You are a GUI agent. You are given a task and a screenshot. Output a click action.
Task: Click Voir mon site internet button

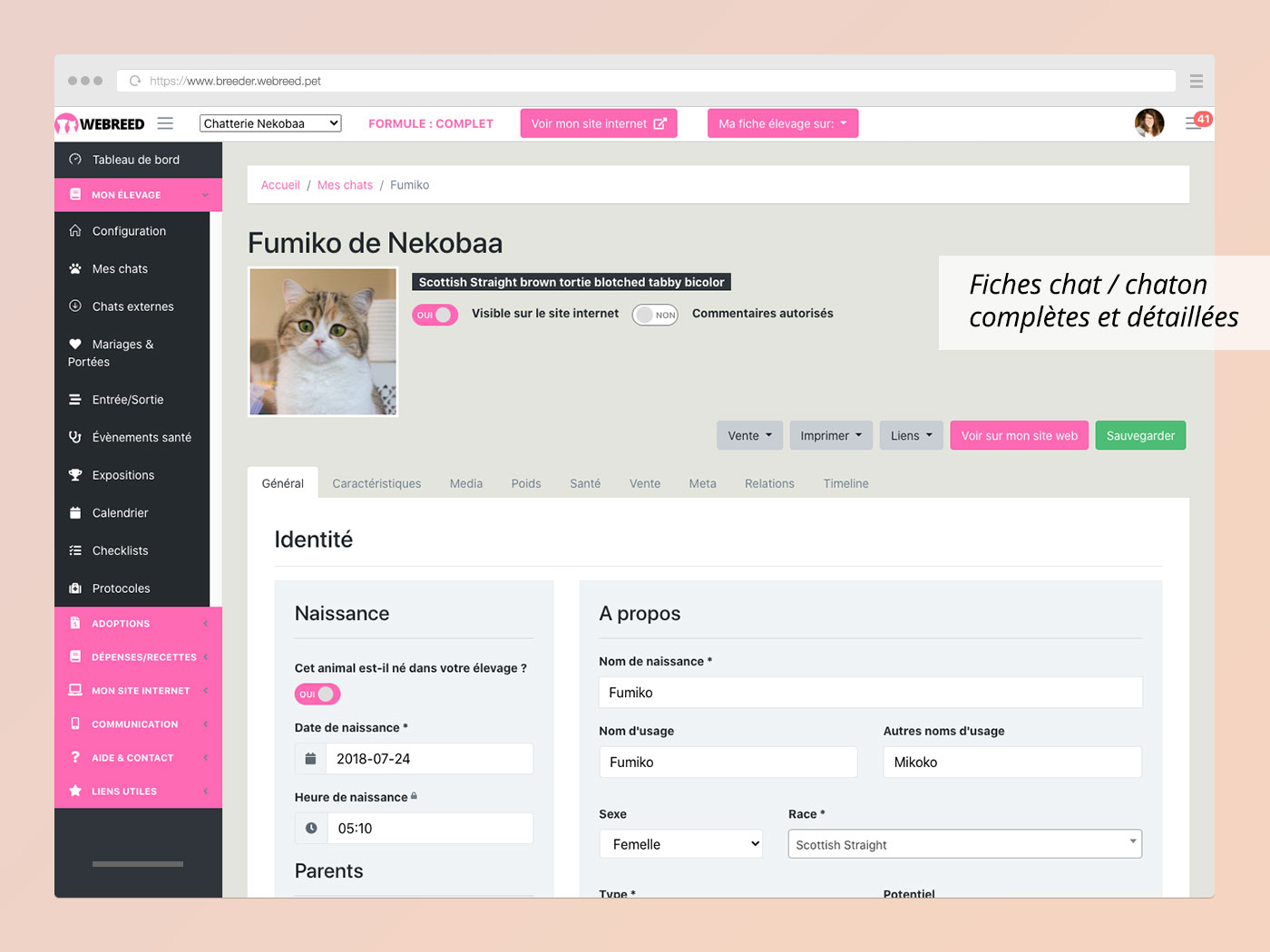599,123
